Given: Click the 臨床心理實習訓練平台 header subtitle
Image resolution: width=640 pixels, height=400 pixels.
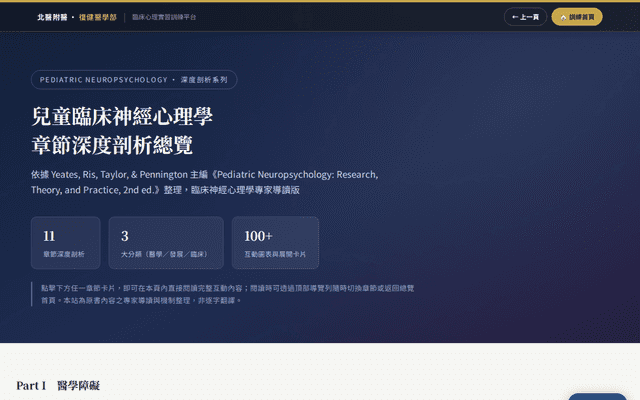Looking at the screenshot, I should [x=164, y=17].
